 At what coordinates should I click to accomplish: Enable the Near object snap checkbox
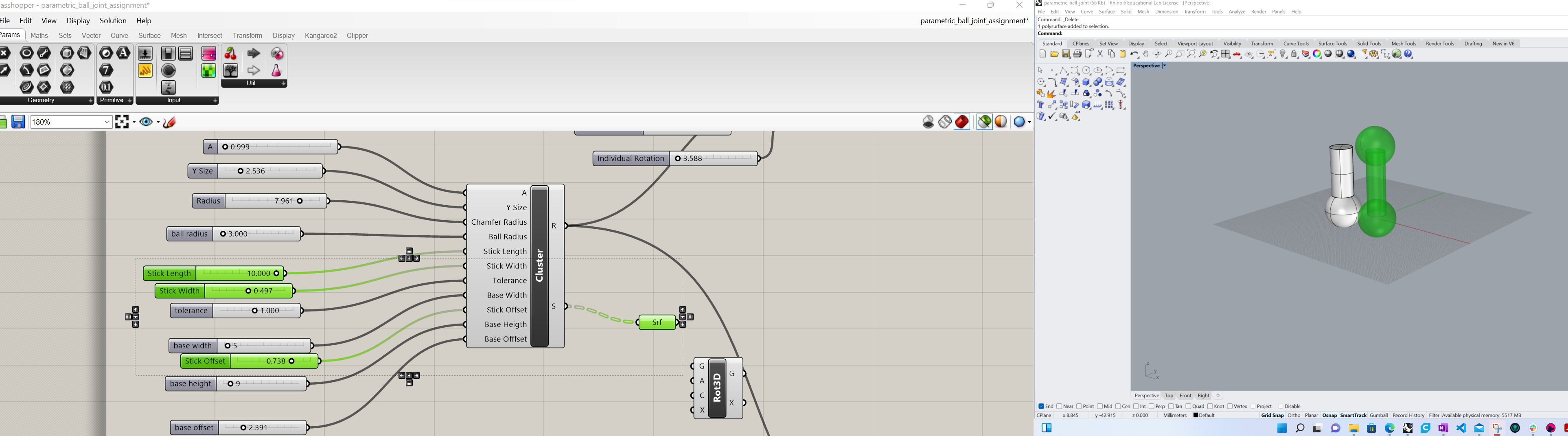coord(1060,406)
